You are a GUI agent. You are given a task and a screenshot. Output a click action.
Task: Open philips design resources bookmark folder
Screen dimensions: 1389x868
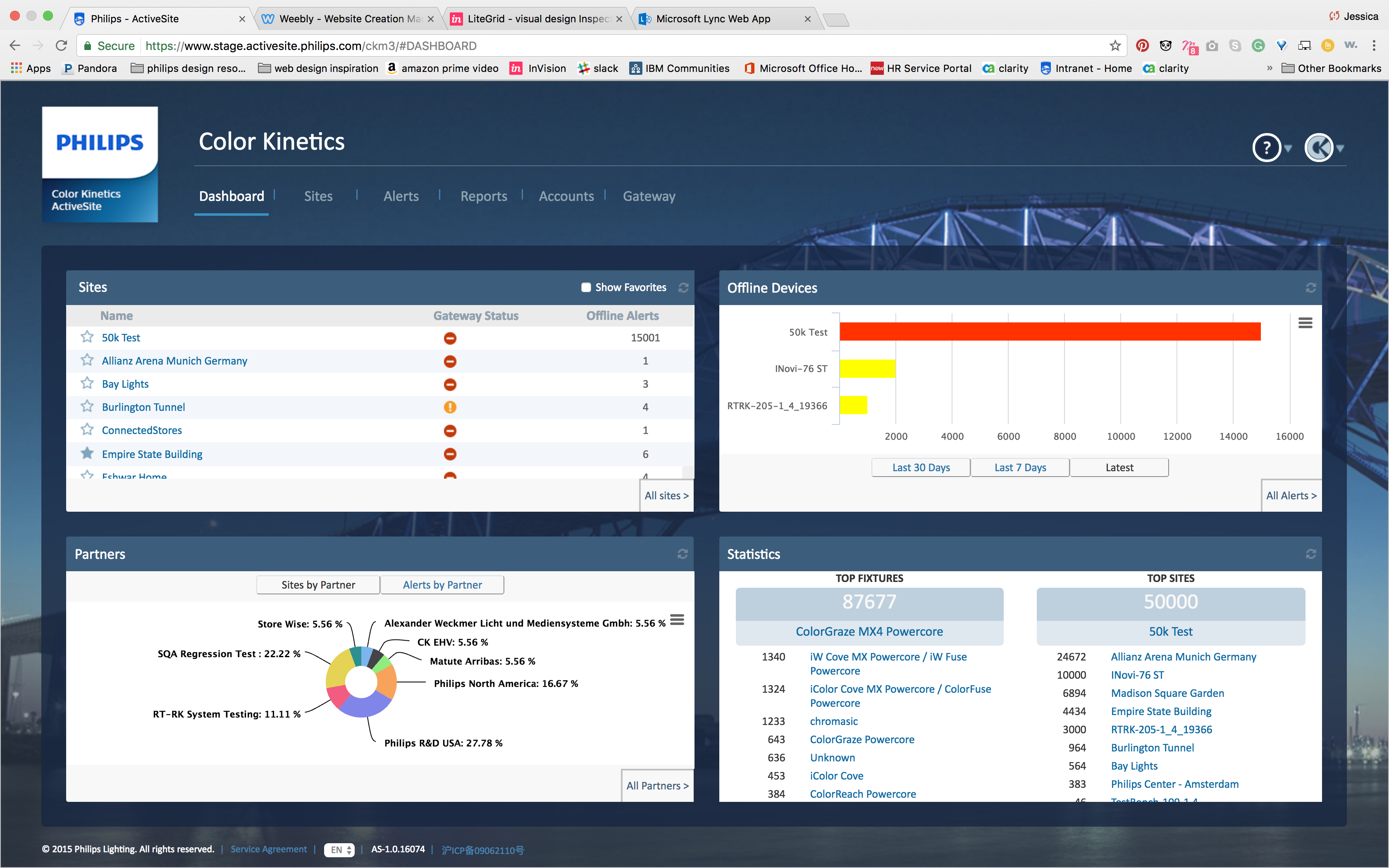pos(188,68)
